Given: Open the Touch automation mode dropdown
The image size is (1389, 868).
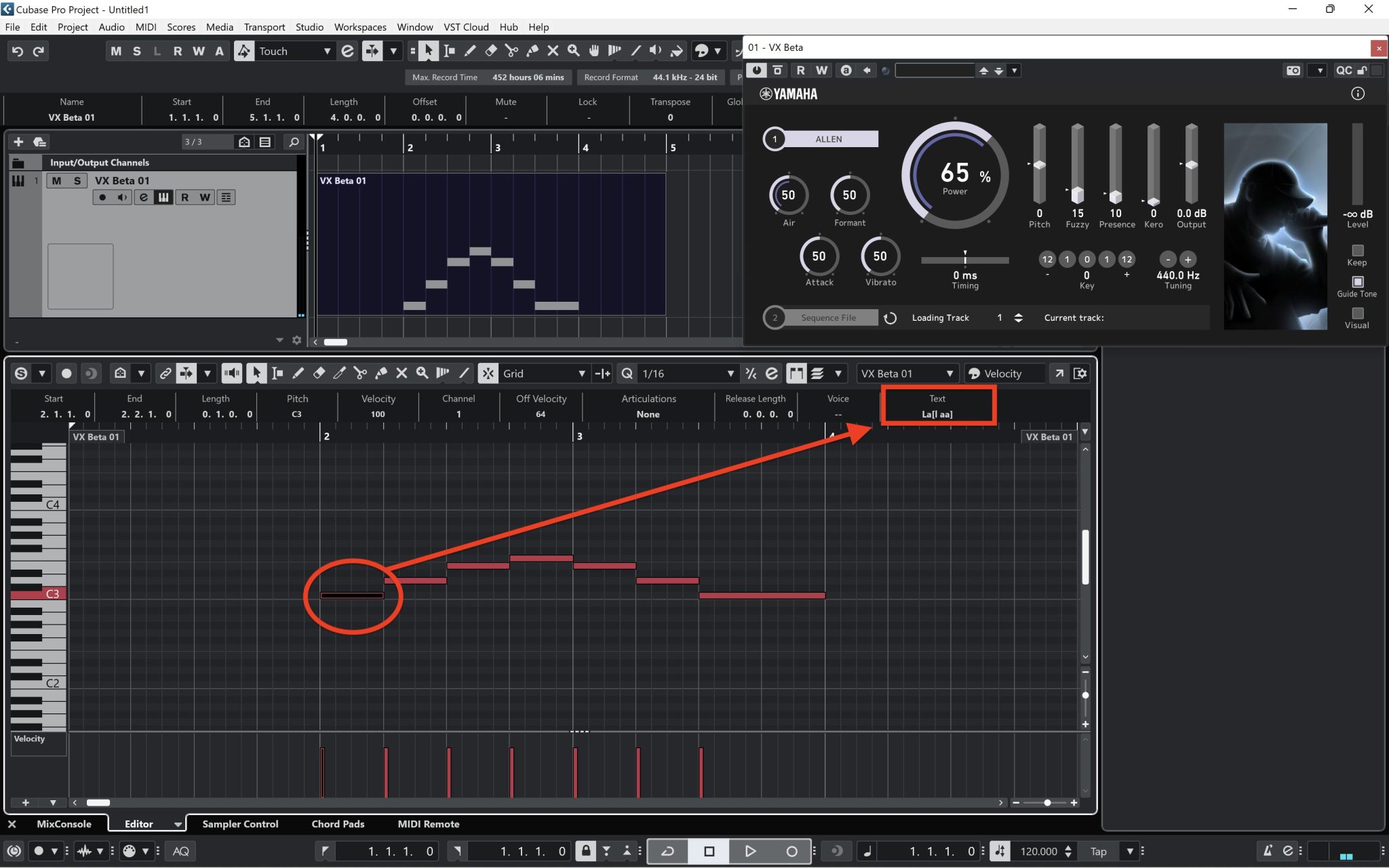Looking at the screenshot, I should point(327,51).
